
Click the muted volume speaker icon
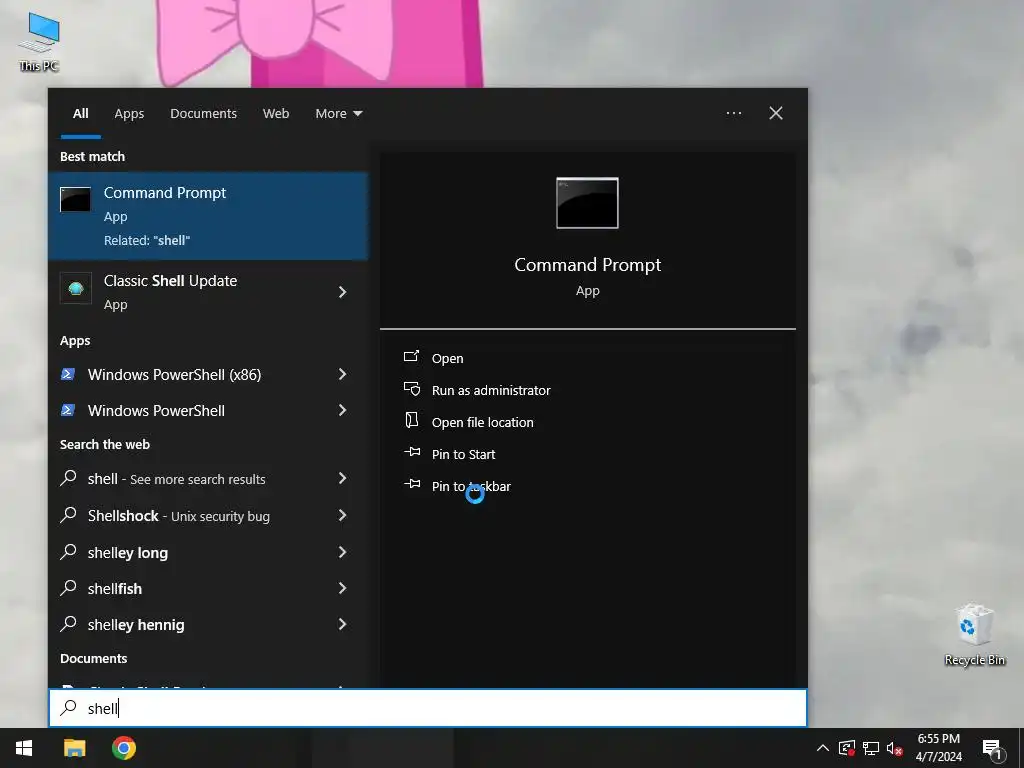[895, 748]
